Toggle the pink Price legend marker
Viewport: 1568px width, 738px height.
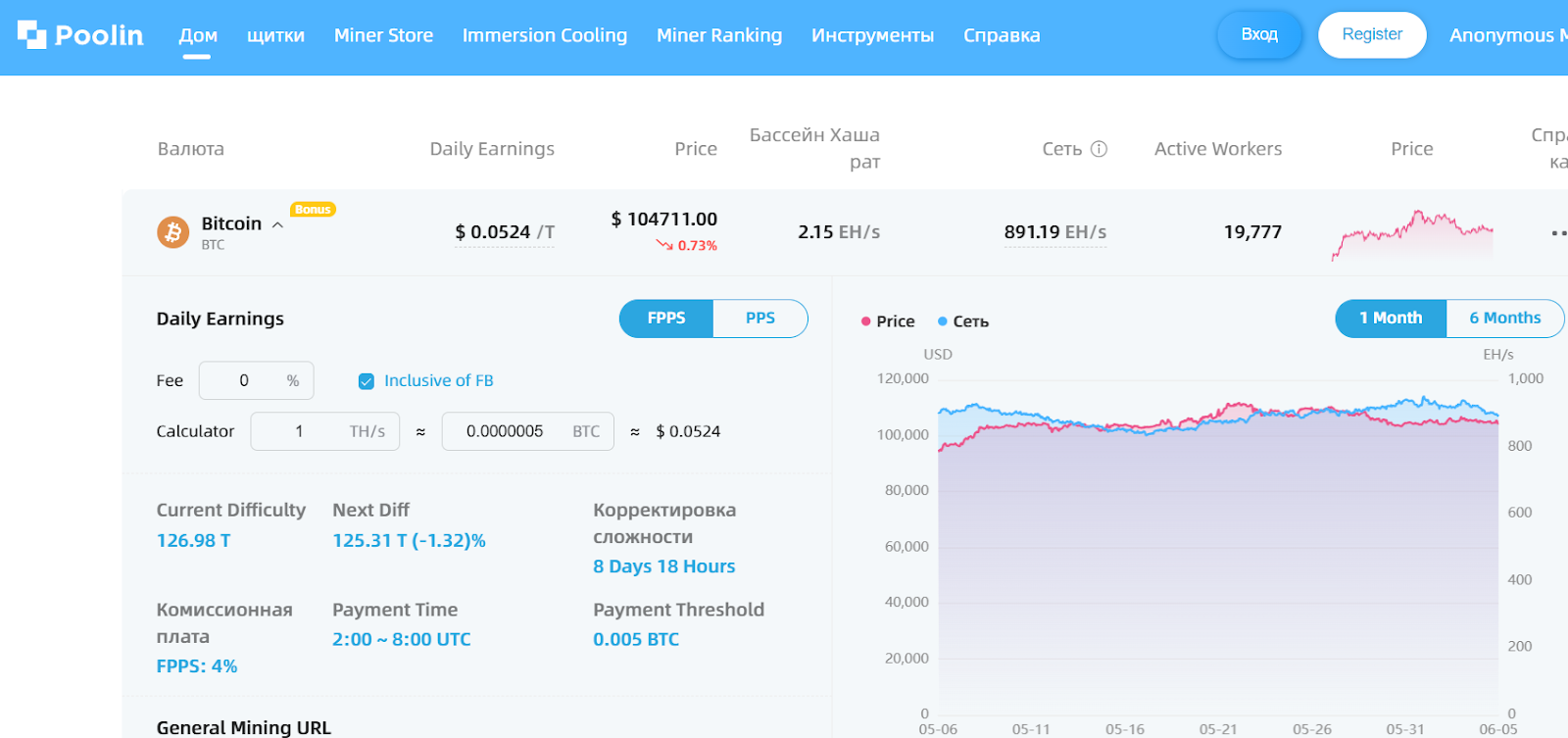tap(866, 321)
